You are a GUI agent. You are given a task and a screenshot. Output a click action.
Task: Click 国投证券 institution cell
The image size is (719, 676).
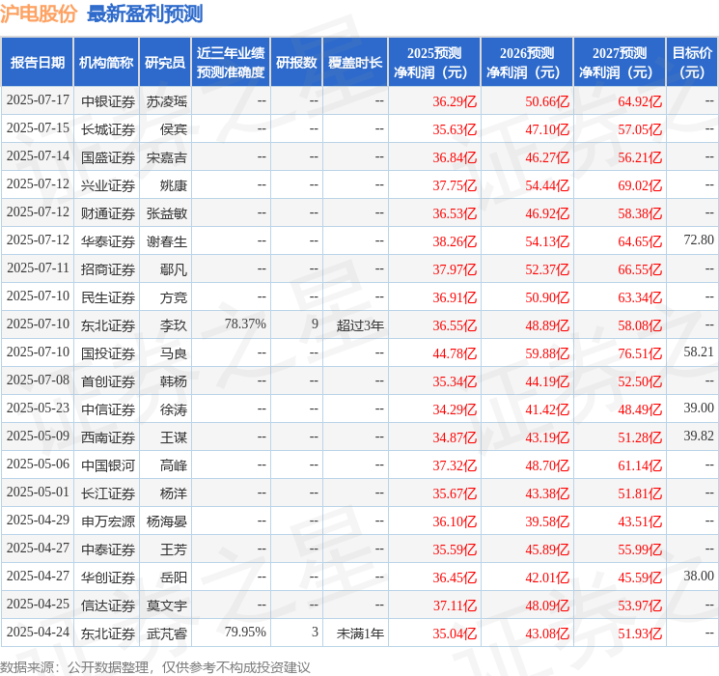108,354
